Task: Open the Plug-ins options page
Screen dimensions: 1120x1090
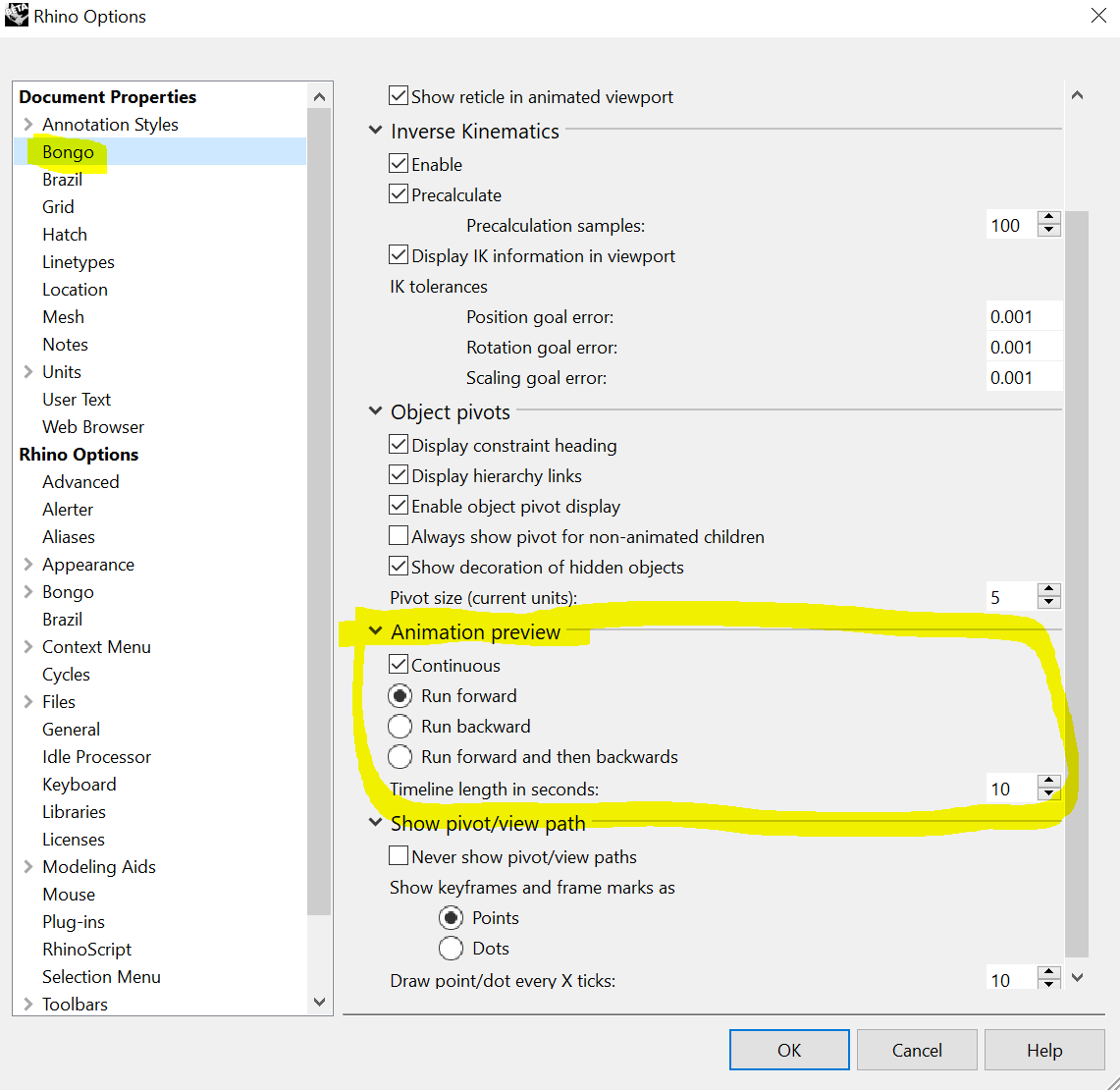Action: click(x=73, y=922)
